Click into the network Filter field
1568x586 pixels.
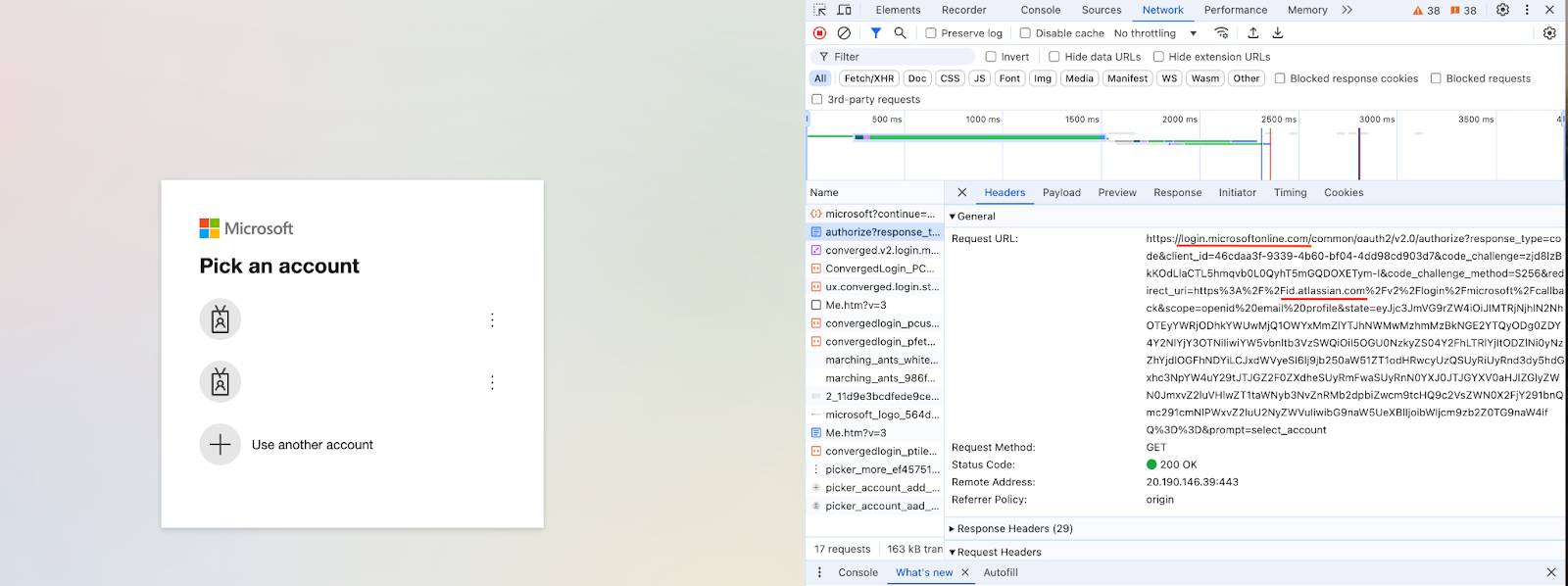(x=893, y=57)
